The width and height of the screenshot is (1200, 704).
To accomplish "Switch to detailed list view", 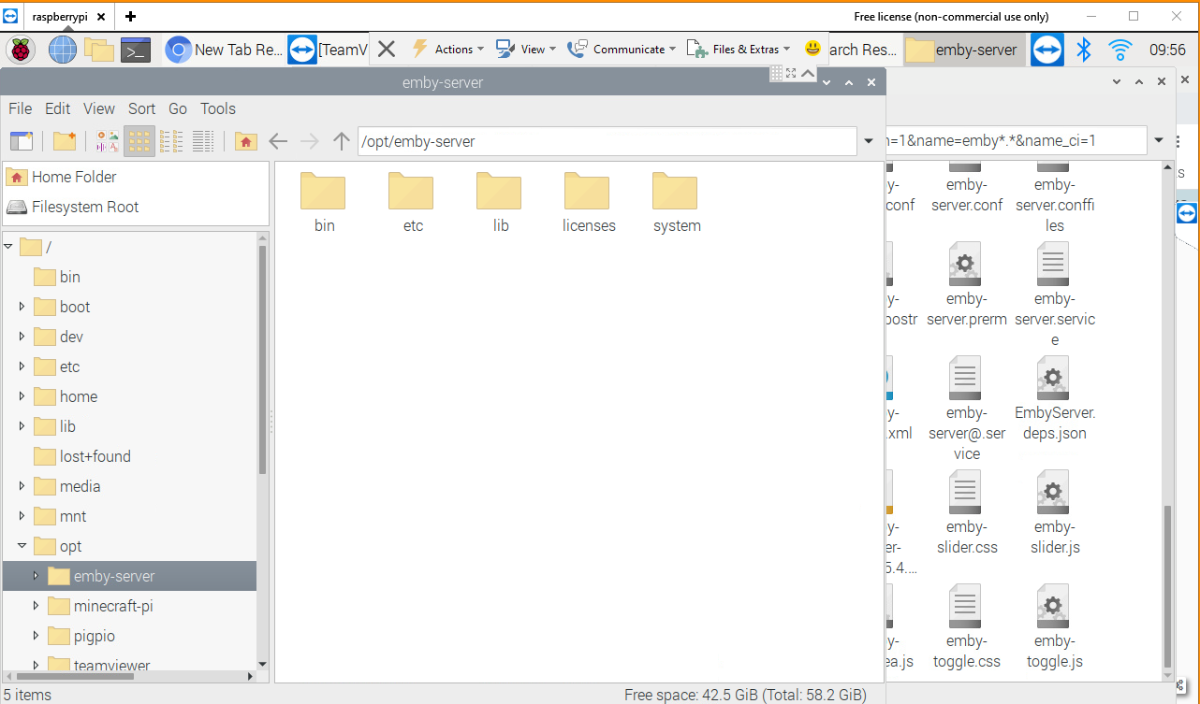I will click(x=204, y=142).
